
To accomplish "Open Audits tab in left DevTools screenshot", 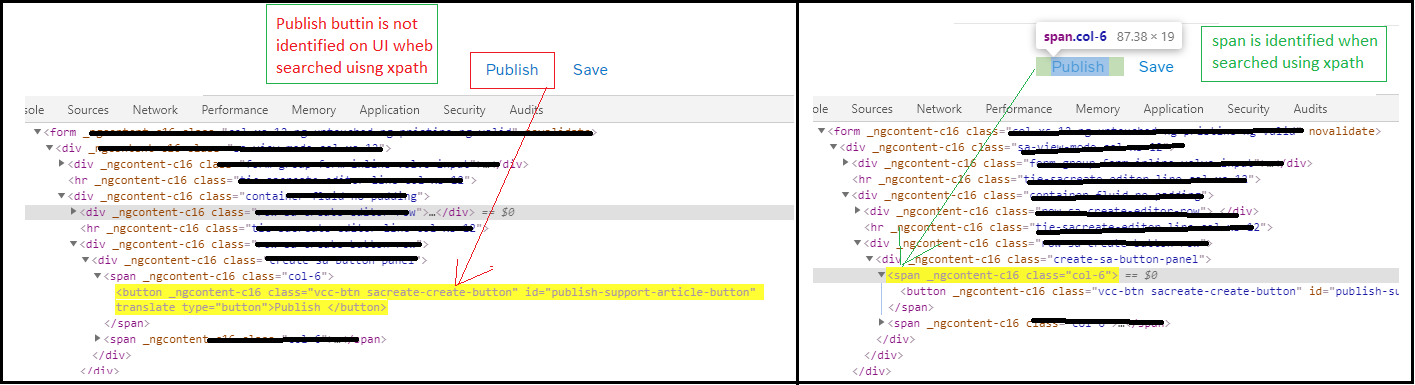I will click(x=526, y=110).
